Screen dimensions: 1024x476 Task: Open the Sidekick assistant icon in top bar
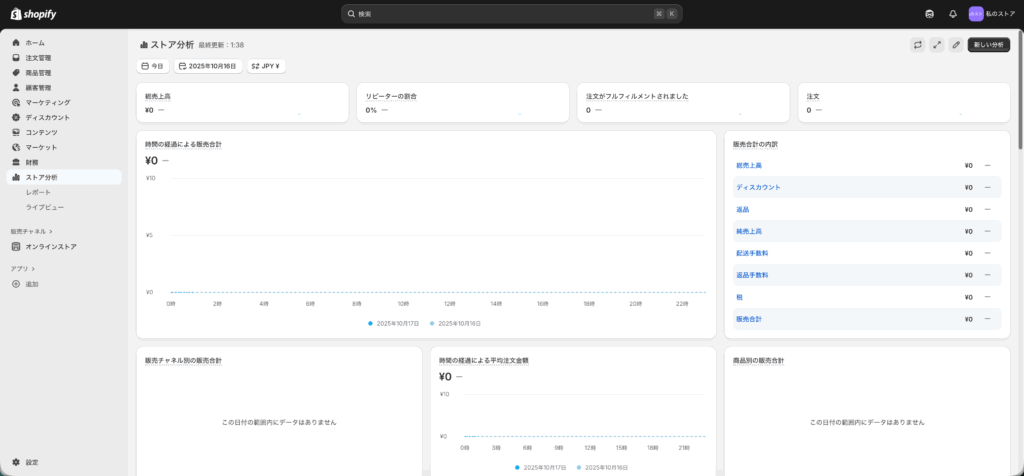930,14
